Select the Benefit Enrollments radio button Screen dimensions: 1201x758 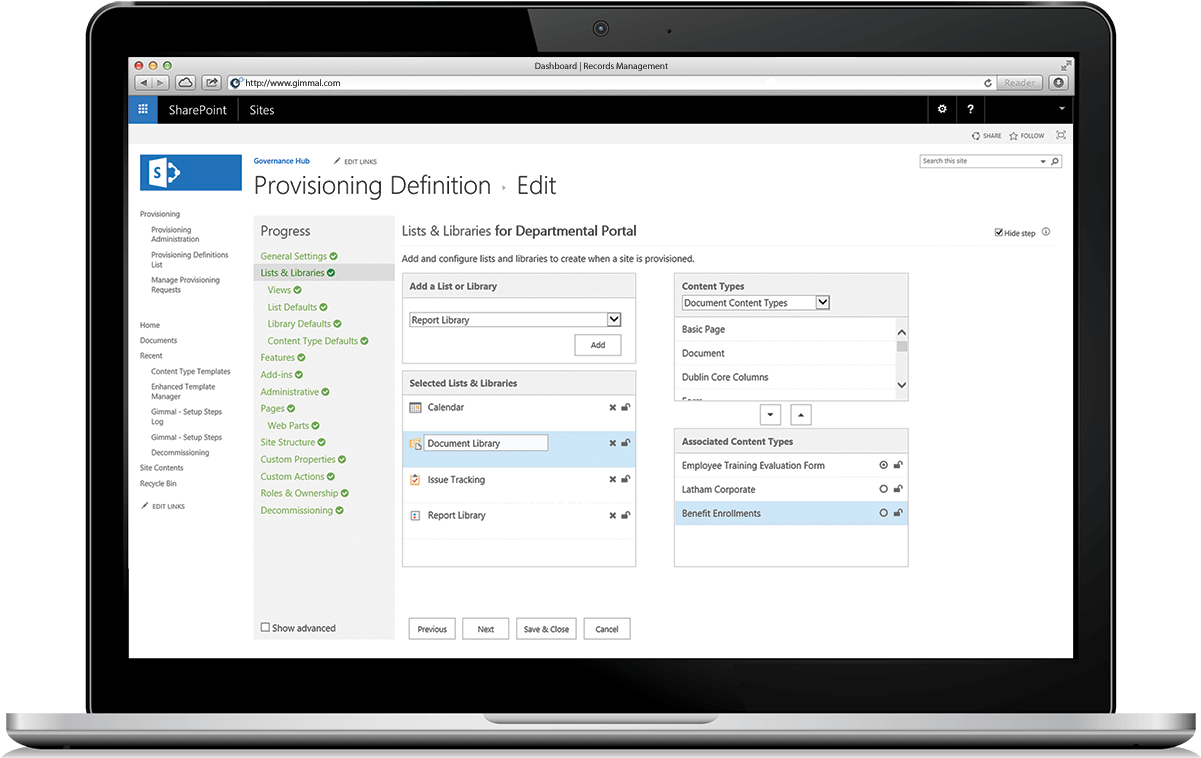point(883,514)
